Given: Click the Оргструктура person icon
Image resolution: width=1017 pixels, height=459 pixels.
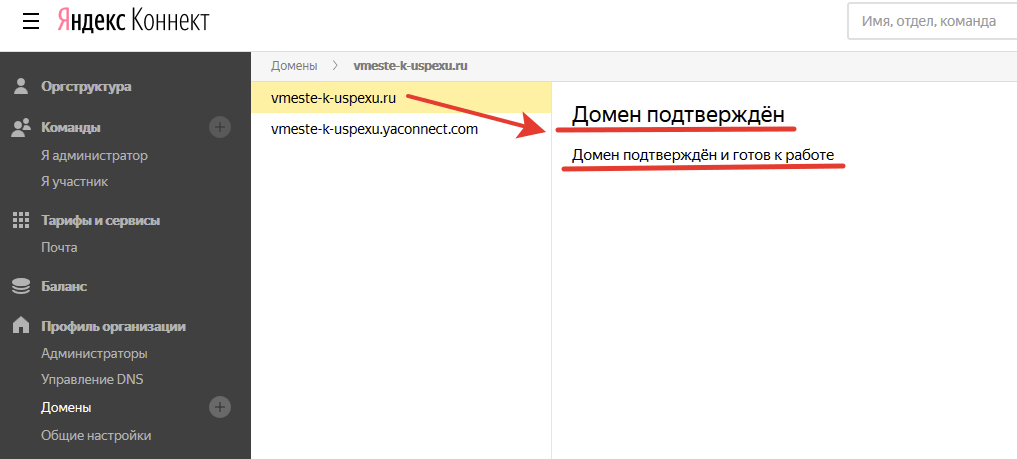Looking at the screenshot, I should pyautogui.click(x=20, y=86).
